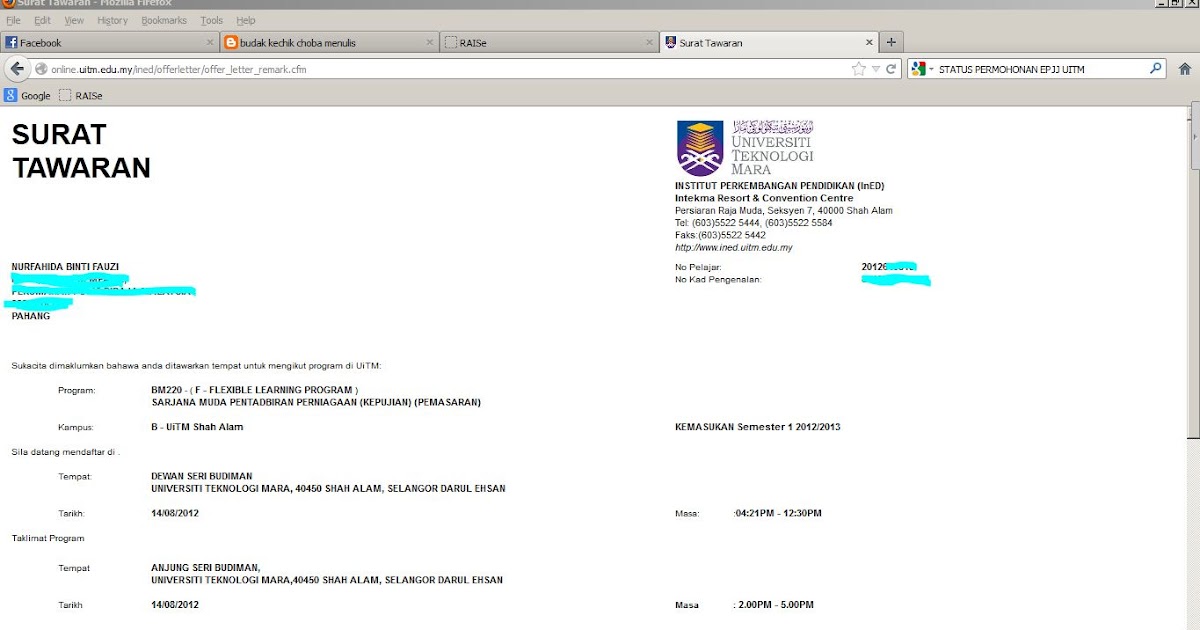The image size is (1200, 630).
Task: Close the RAISe tab
Action: 650,43
